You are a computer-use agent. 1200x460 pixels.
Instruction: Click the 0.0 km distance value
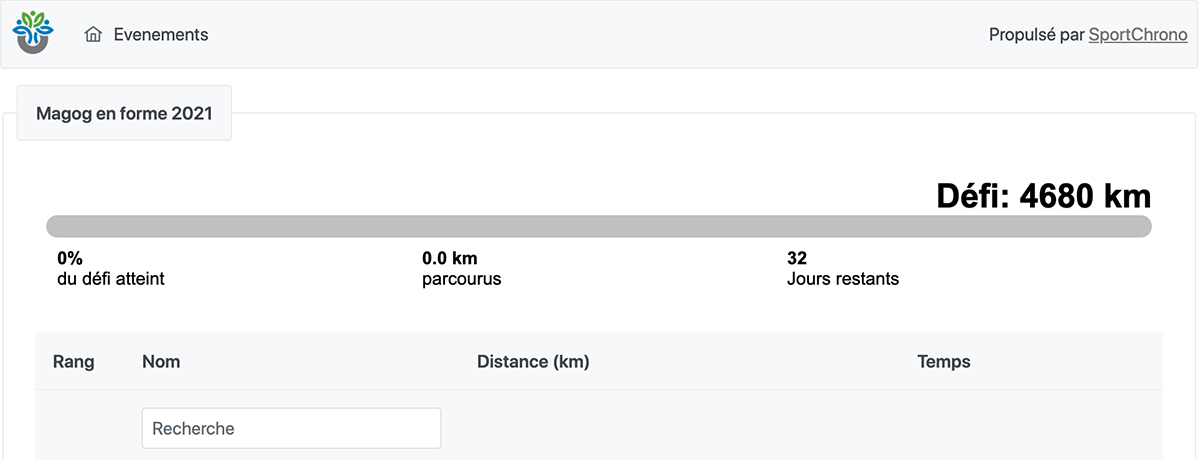coord(449,258)
